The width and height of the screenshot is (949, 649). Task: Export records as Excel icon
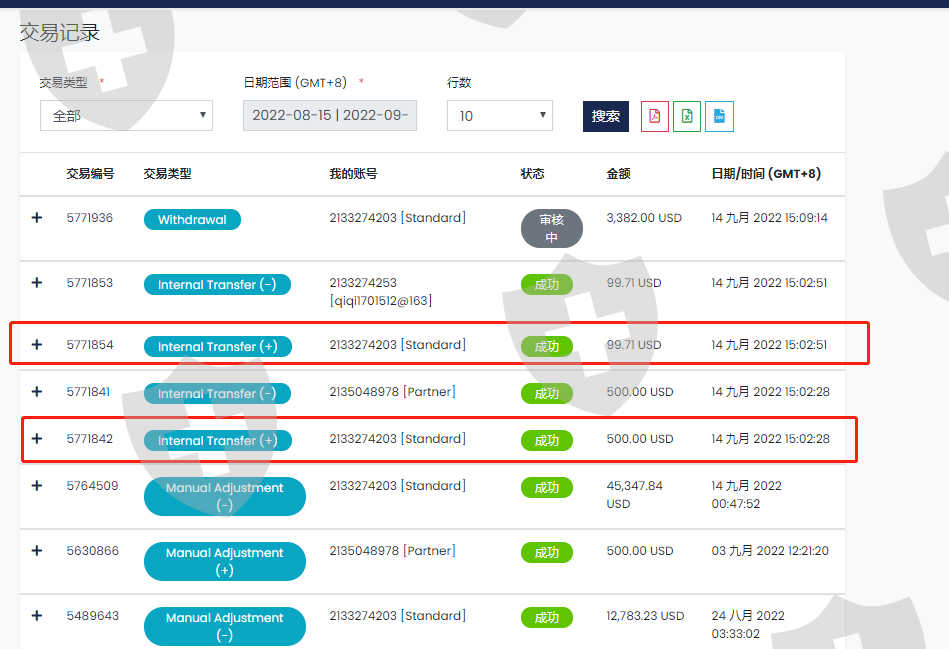point(687,116)
